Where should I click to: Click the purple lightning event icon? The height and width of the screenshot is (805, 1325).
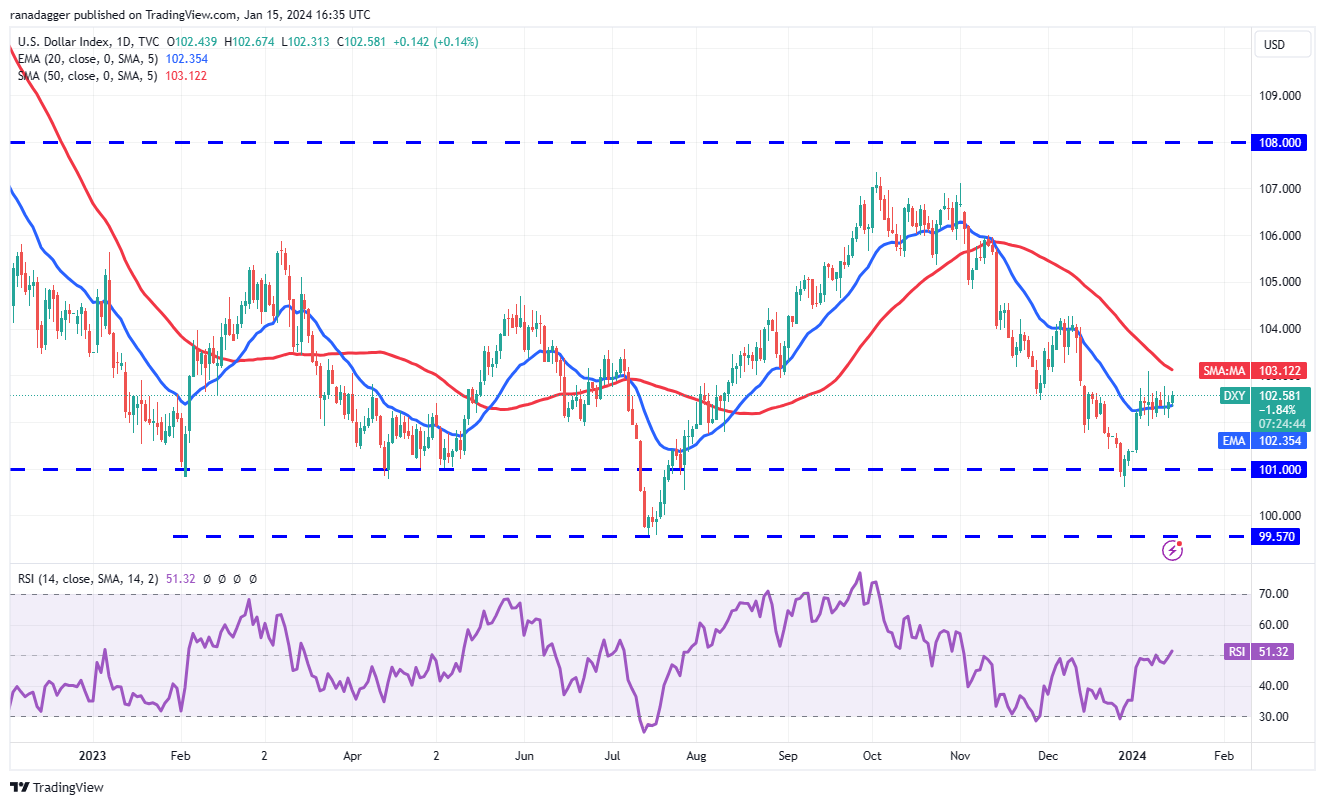[x=1172, y=550]
